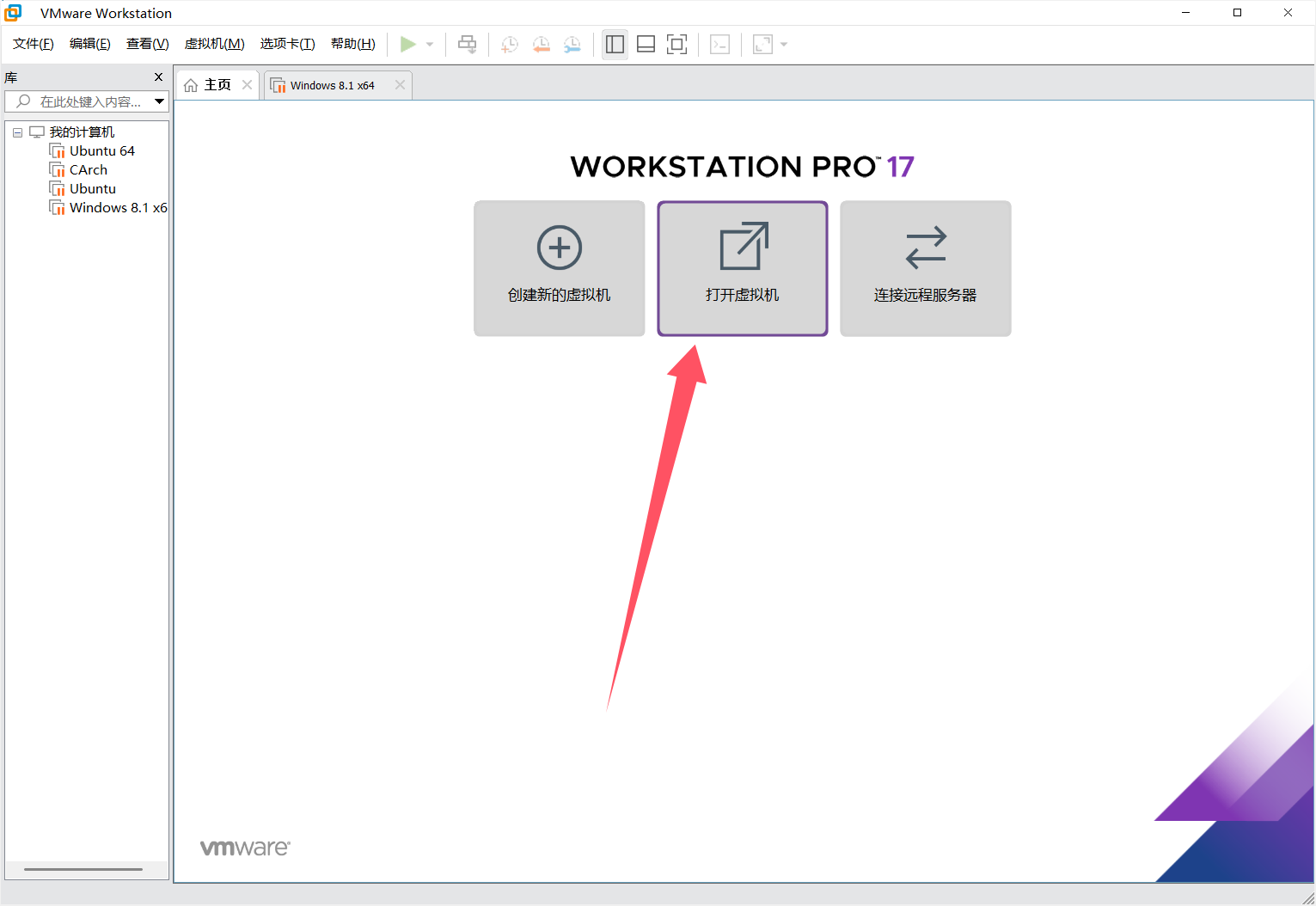Minimize the VMware Workstation window

point(1186,13)
